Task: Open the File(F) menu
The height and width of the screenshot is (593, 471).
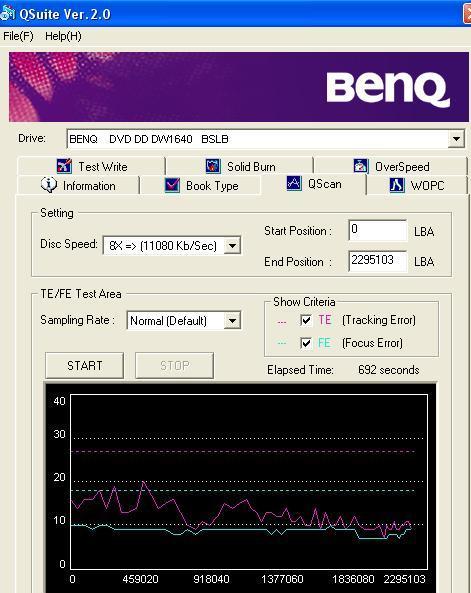Action: [x=18, y=36]
